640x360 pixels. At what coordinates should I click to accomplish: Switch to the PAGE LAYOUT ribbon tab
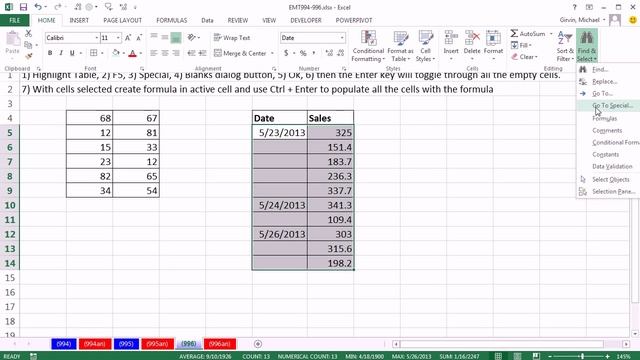[122, 20]
